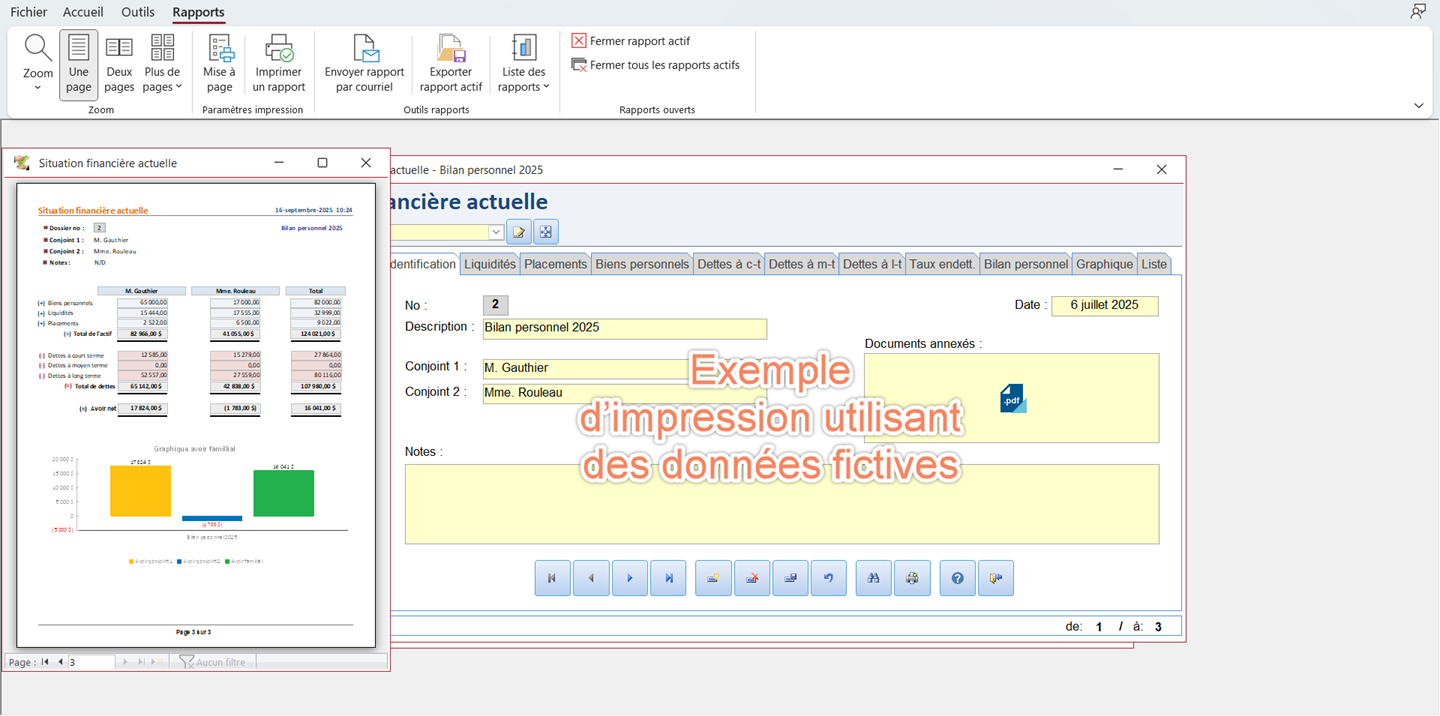This screenshot has width=1440, height=716.
Task: Switch to Deux pages view
Action: click(x=119, y=64)
